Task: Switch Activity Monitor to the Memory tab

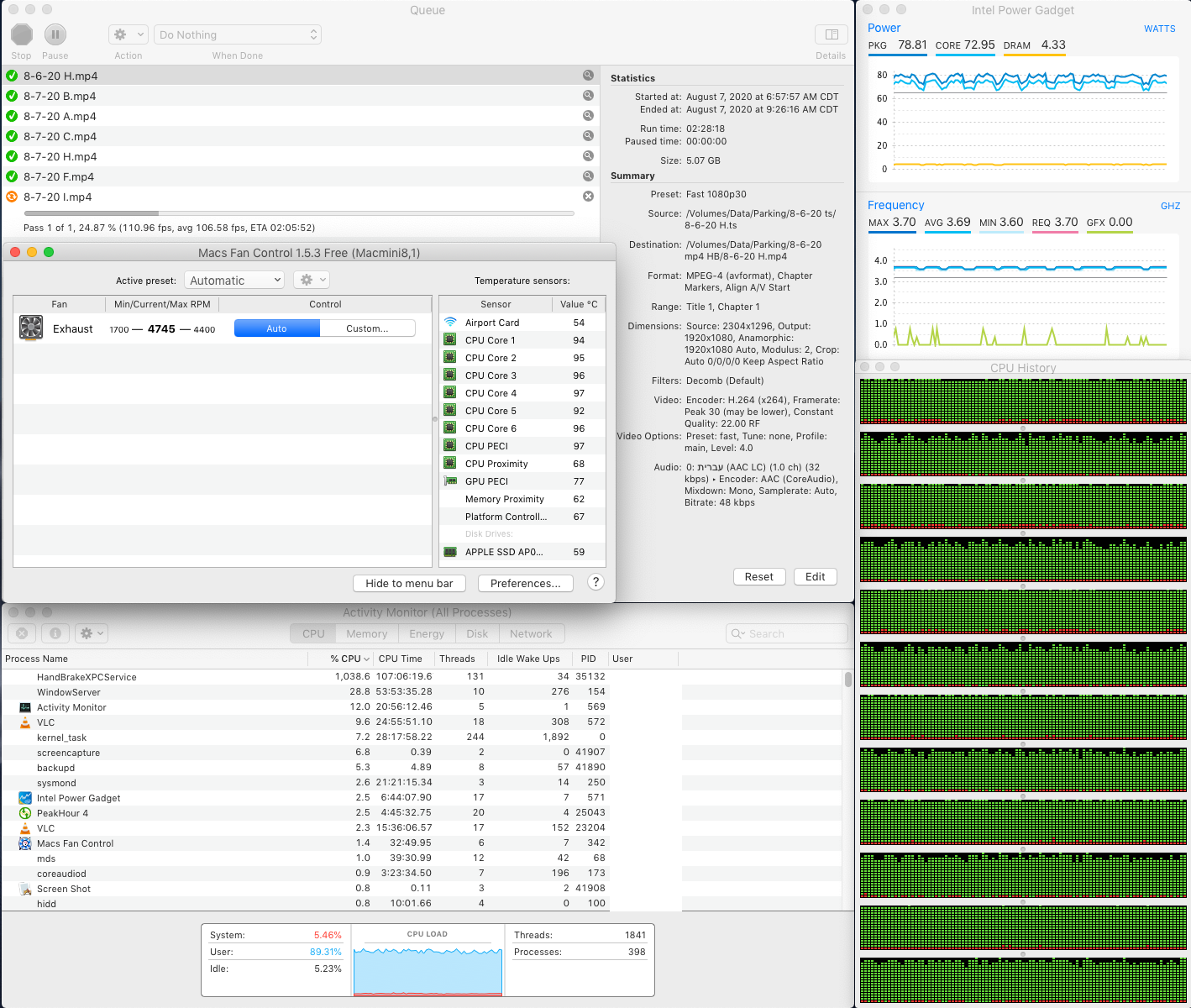Action: 366,633
